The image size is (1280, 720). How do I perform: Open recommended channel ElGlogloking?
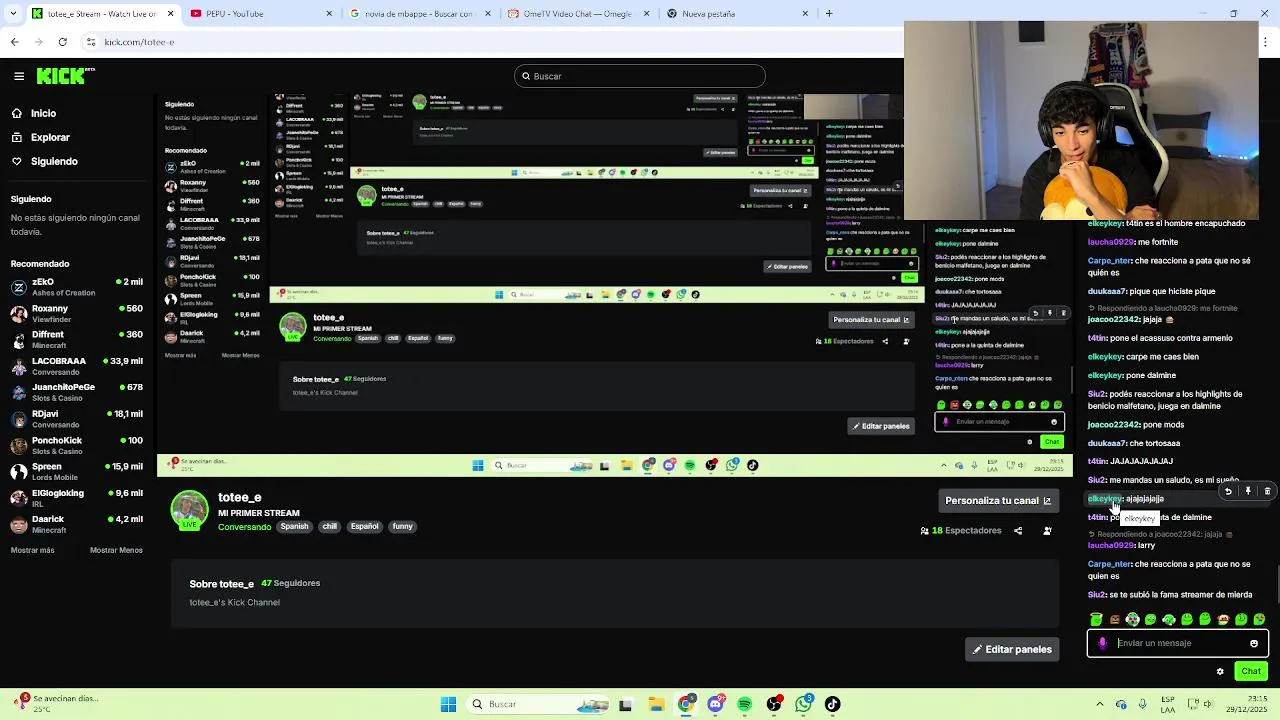click(77, 498)
